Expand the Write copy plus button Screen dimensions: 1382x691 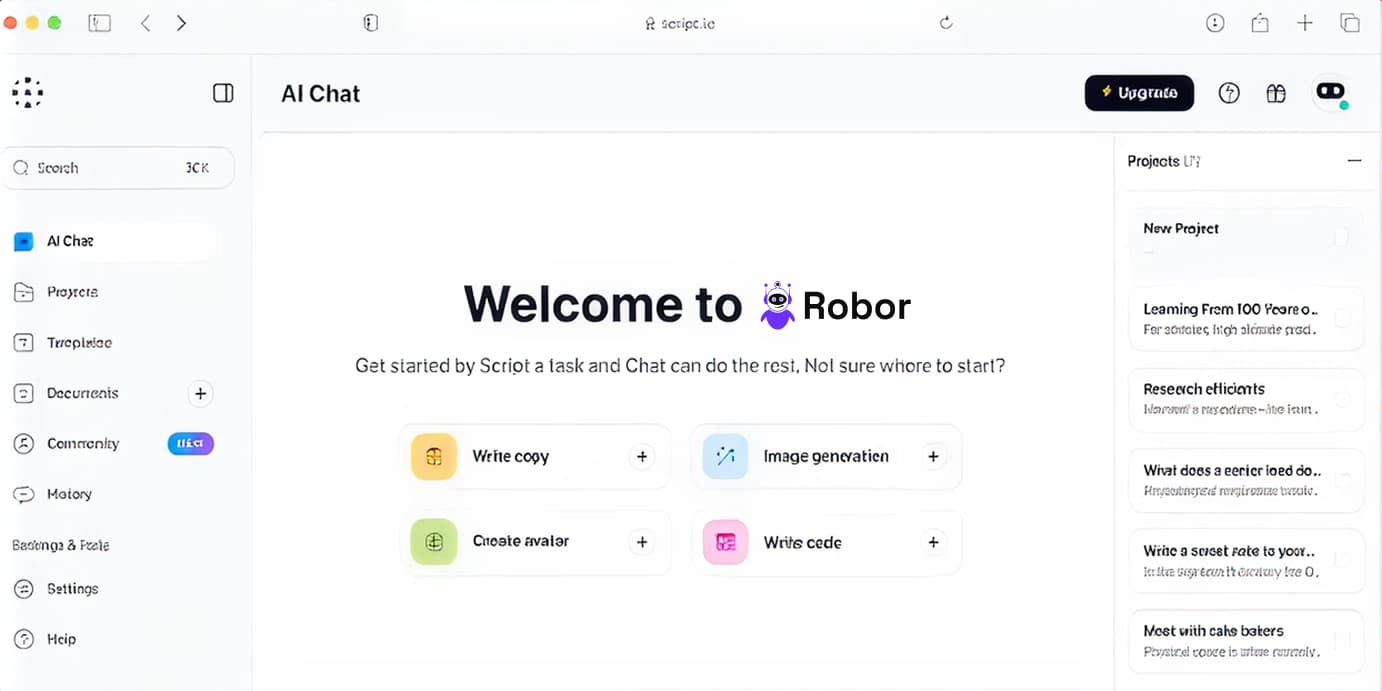tap(642, 457)
